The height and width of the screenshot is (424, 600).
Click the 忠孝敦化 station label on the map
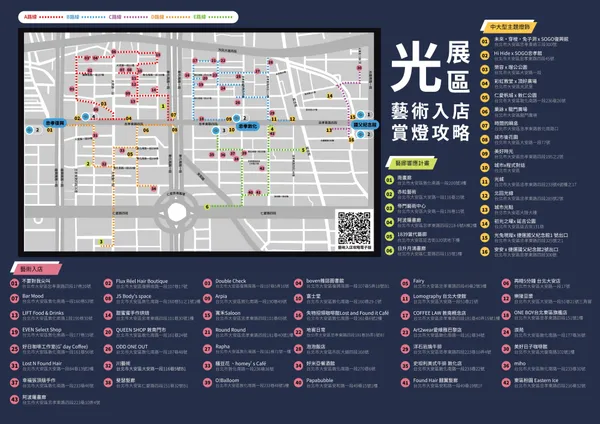(248, 126)
